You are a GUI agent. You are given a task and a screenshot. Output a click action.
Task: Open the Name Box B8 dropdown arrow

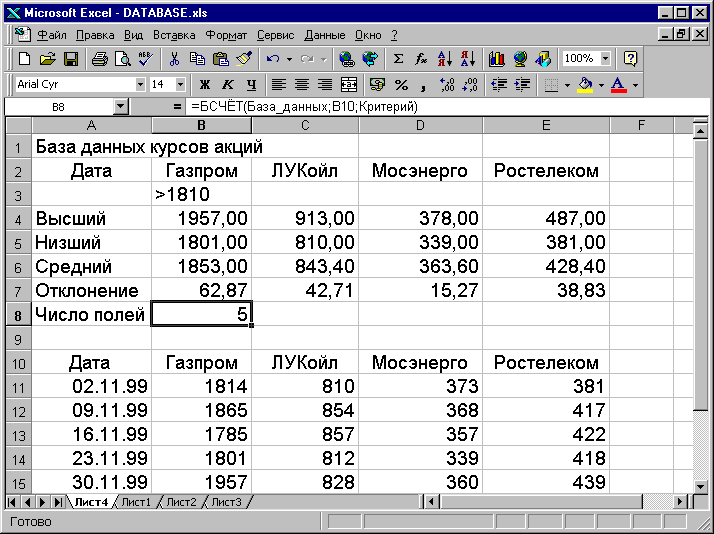tap(120, 107)
